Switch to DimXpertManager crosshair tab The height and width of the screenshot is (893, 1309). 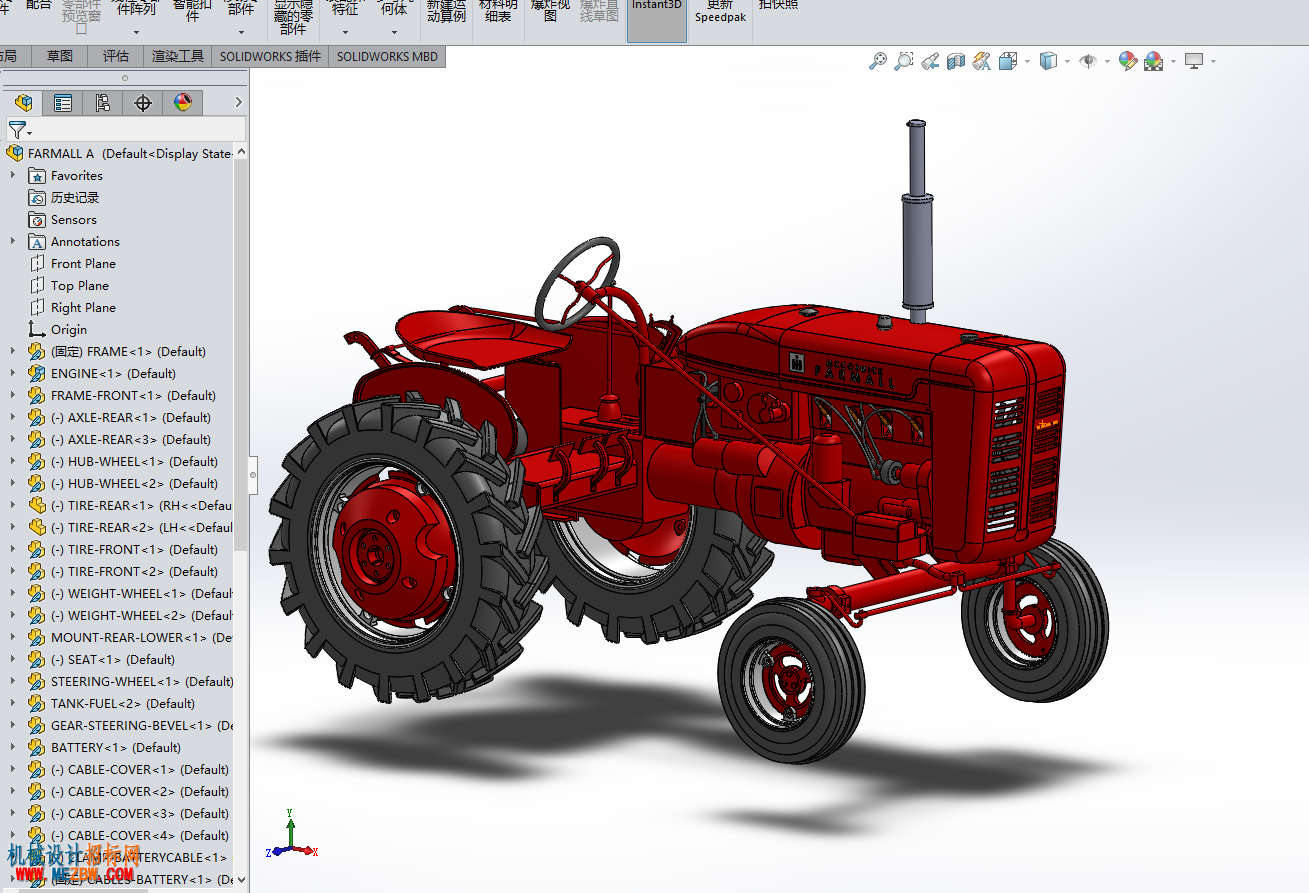pos(143,102)
